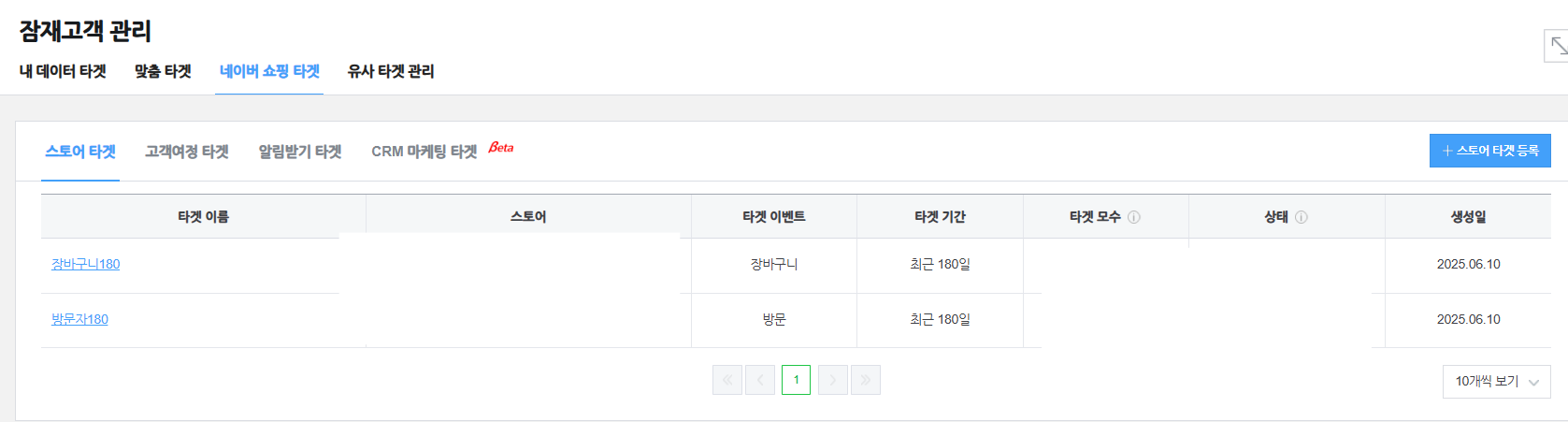Click the expand arrow icon at top right
The image size is (1568, 422).
point(1557,46)
